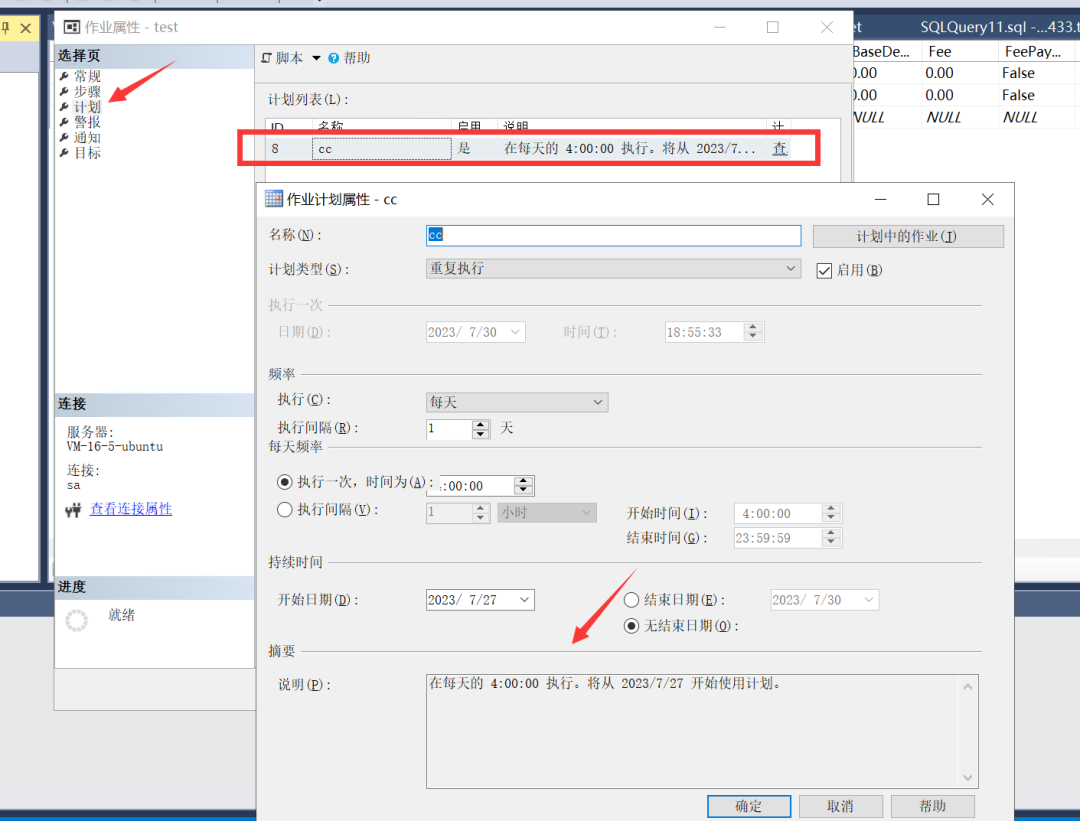Click the summary box scroll down arrow

(x=968, y=777)
